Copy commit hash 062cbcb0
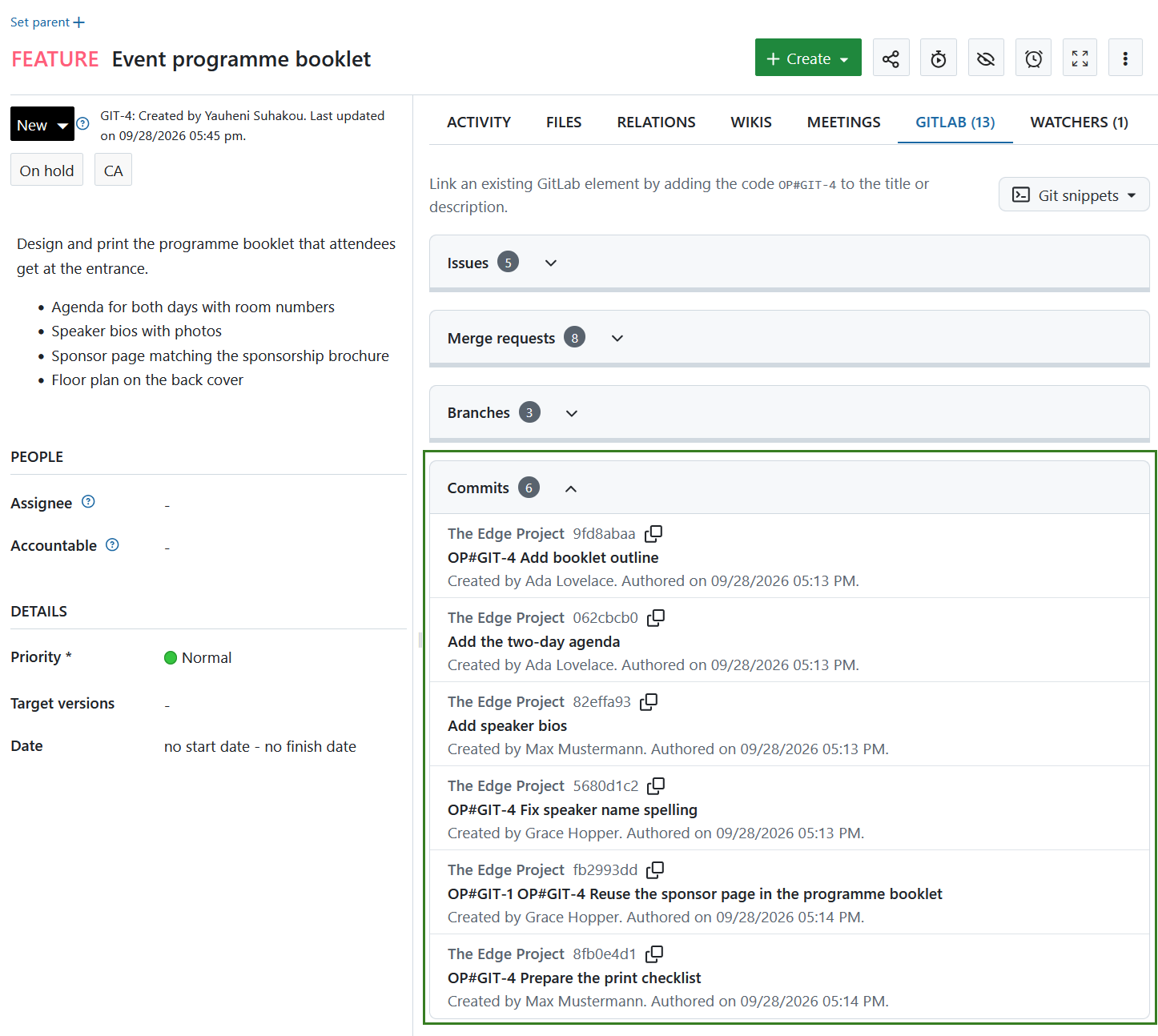The width and height of the screenshot is (1158, 1036). click(656, 617)
